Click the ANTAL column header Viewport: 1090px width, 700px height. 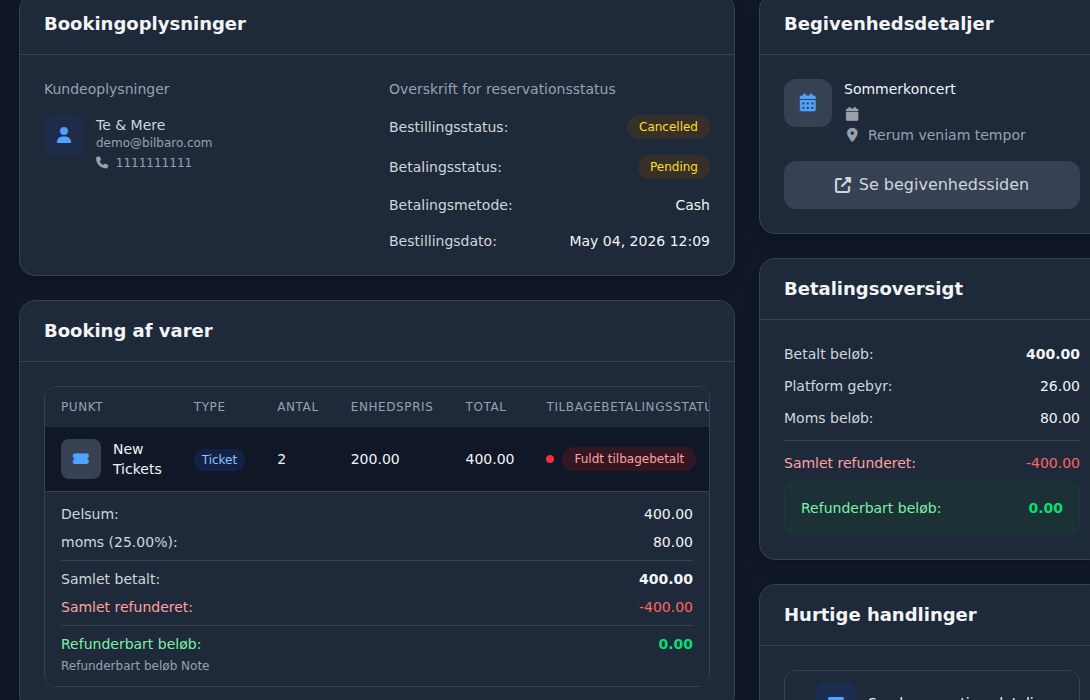tap(298, 407)
